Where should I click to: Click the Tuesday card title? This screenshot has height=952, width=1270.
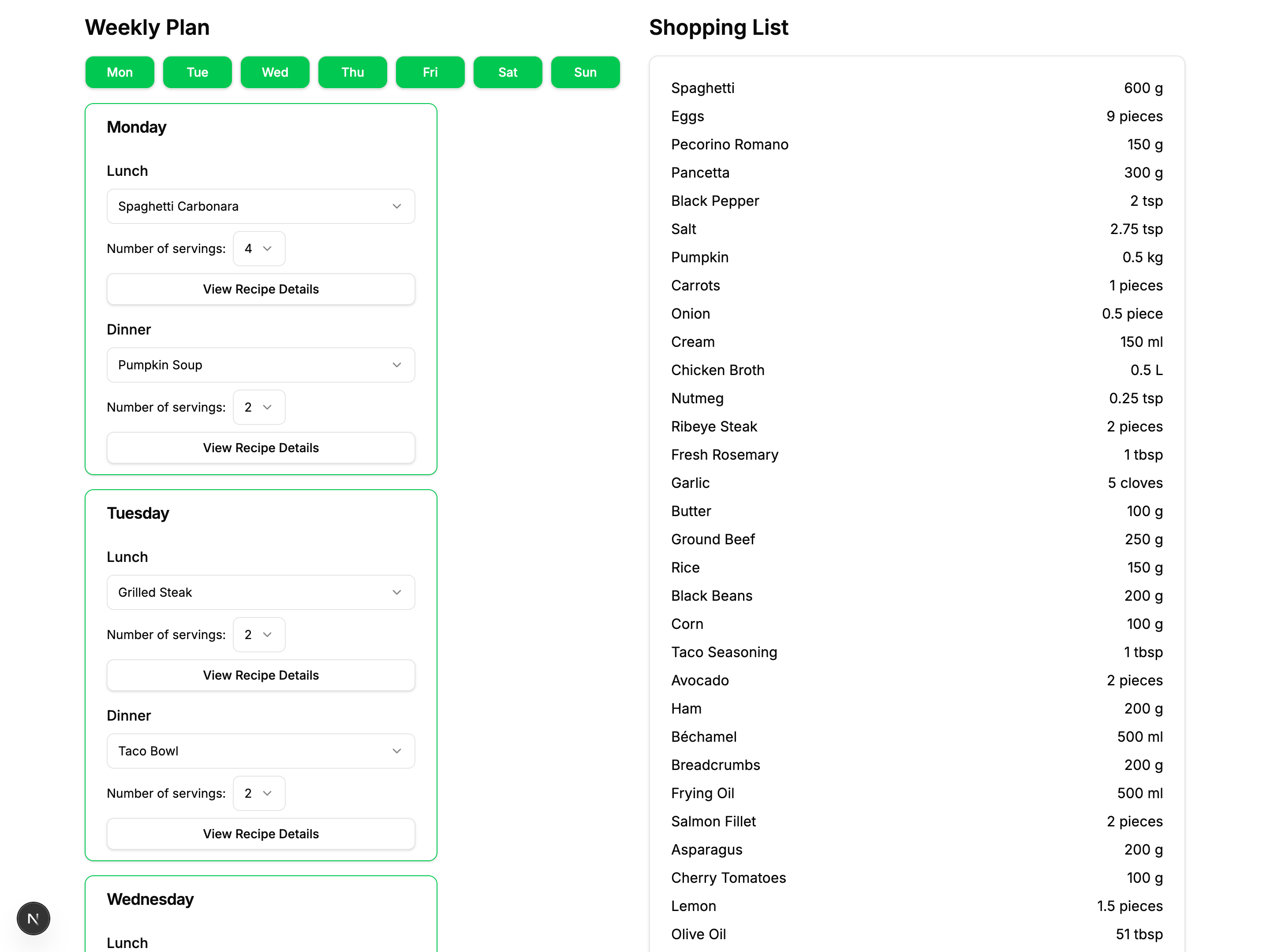138,513
